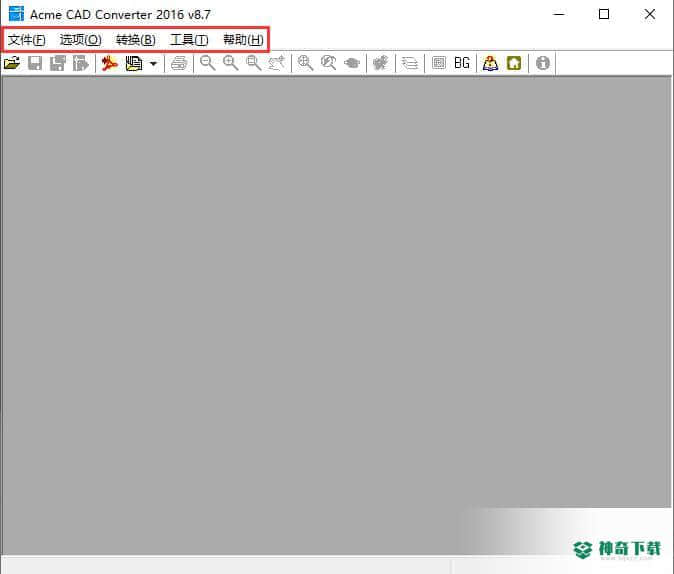
Task: Click the Zoom In magnifier icon
Action: click(x=231, y=63)
